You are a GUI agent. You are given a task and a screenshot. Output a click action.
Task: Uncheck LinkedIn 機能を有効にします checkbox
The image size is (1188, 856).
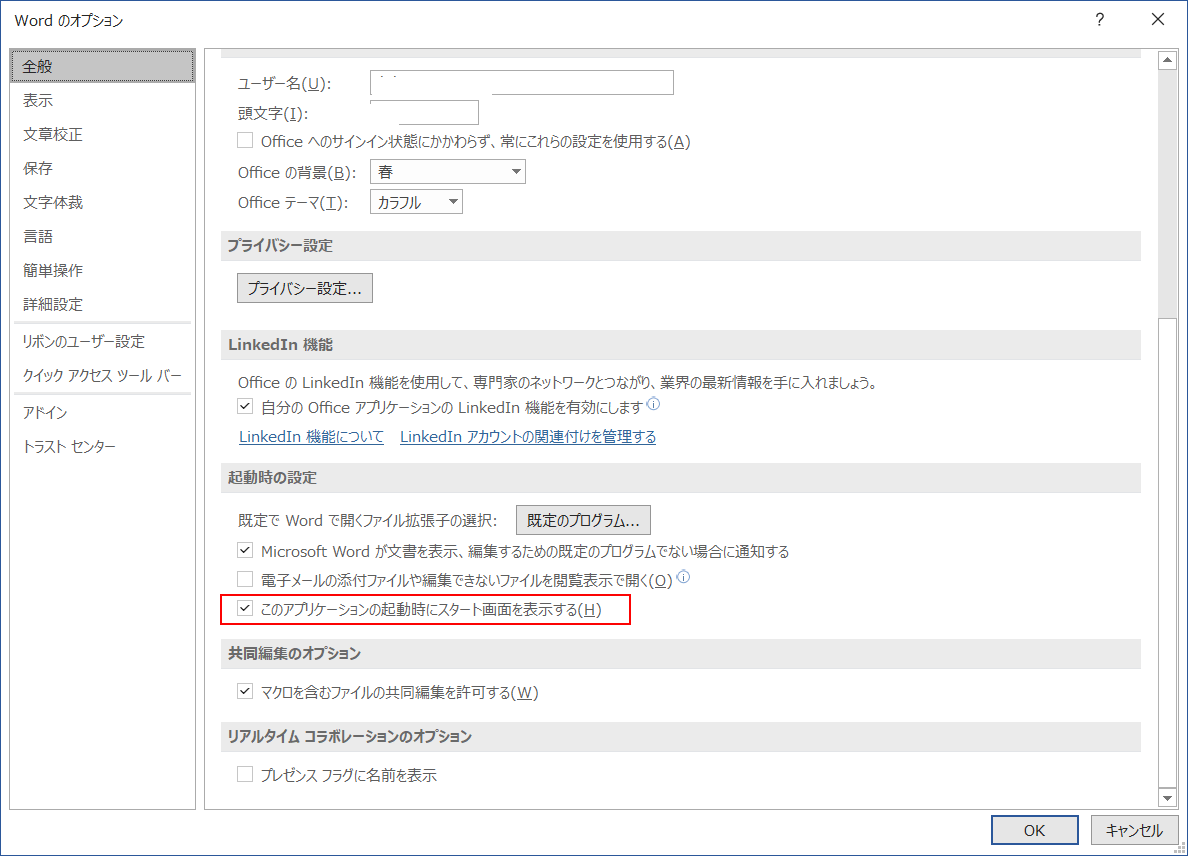click(x=245, y=407)
